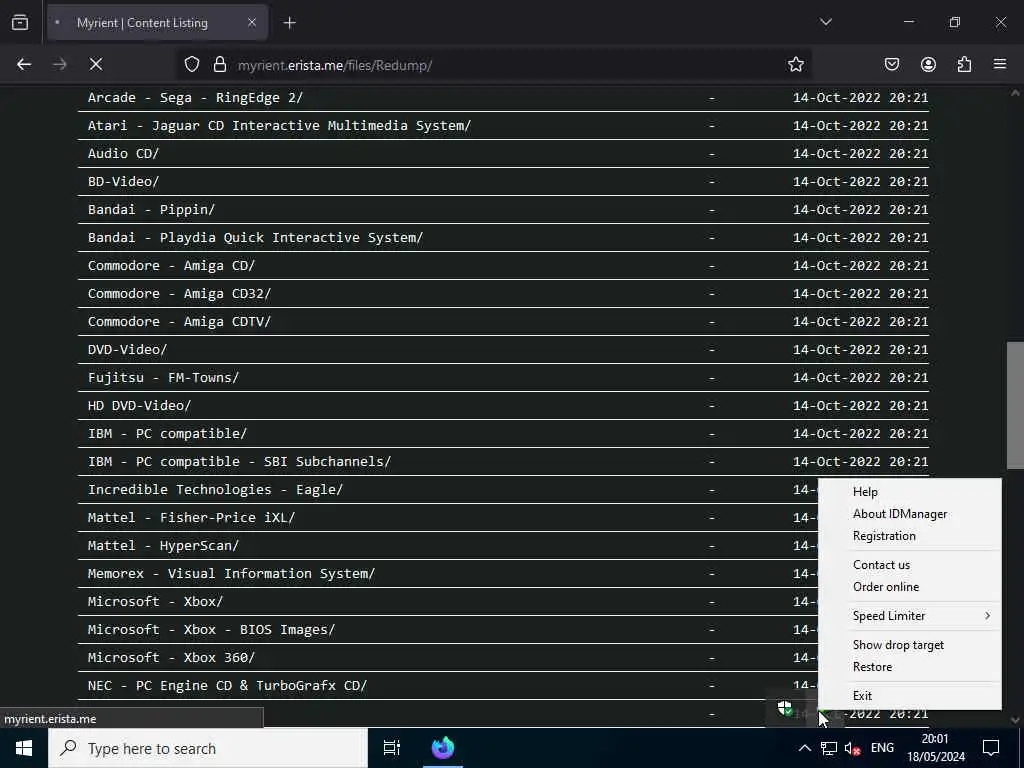
Task: Open the Microsoft - Xbox 360 folder
Action: point(172,658)
